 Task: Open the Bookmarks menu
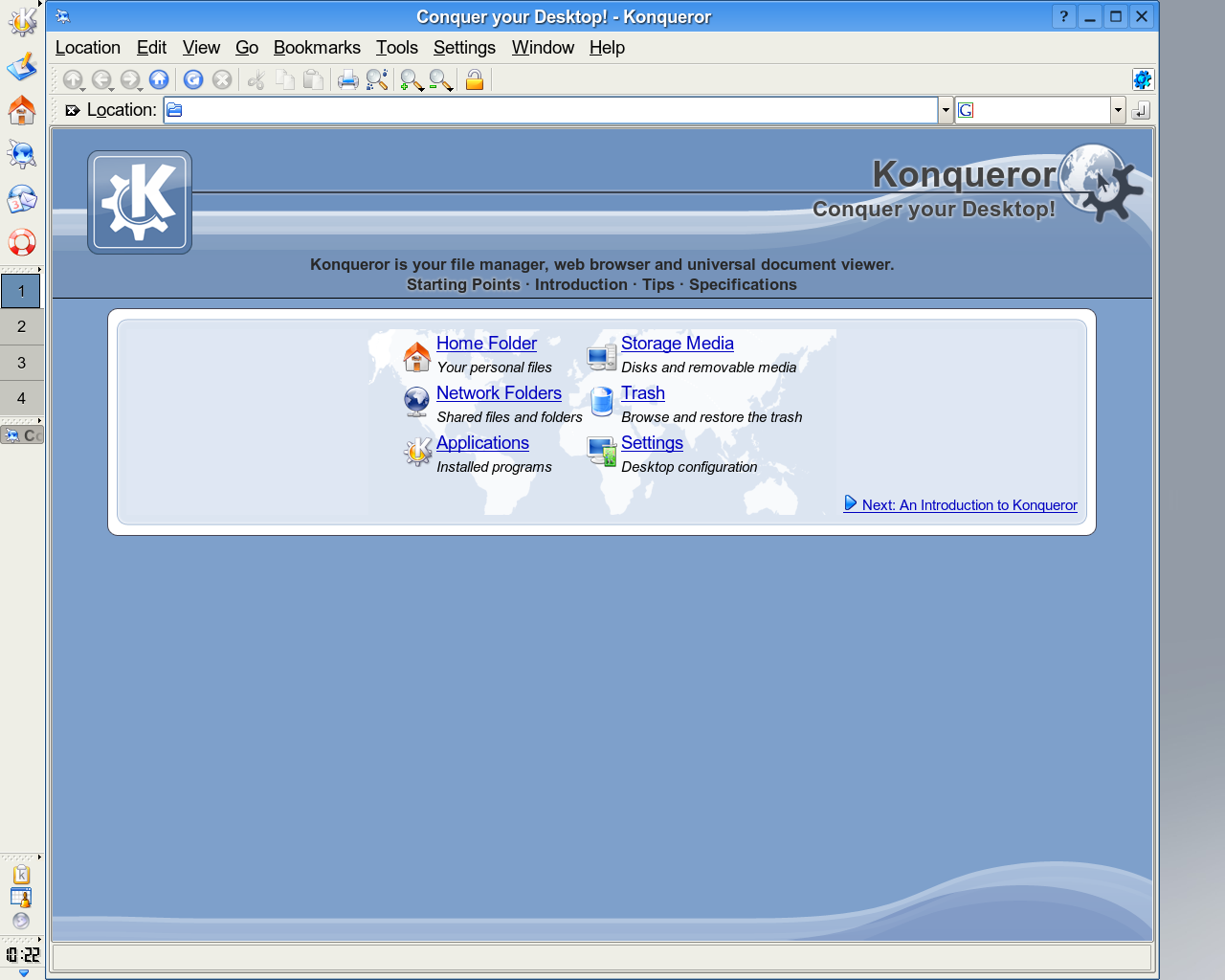tap(317, 48)
